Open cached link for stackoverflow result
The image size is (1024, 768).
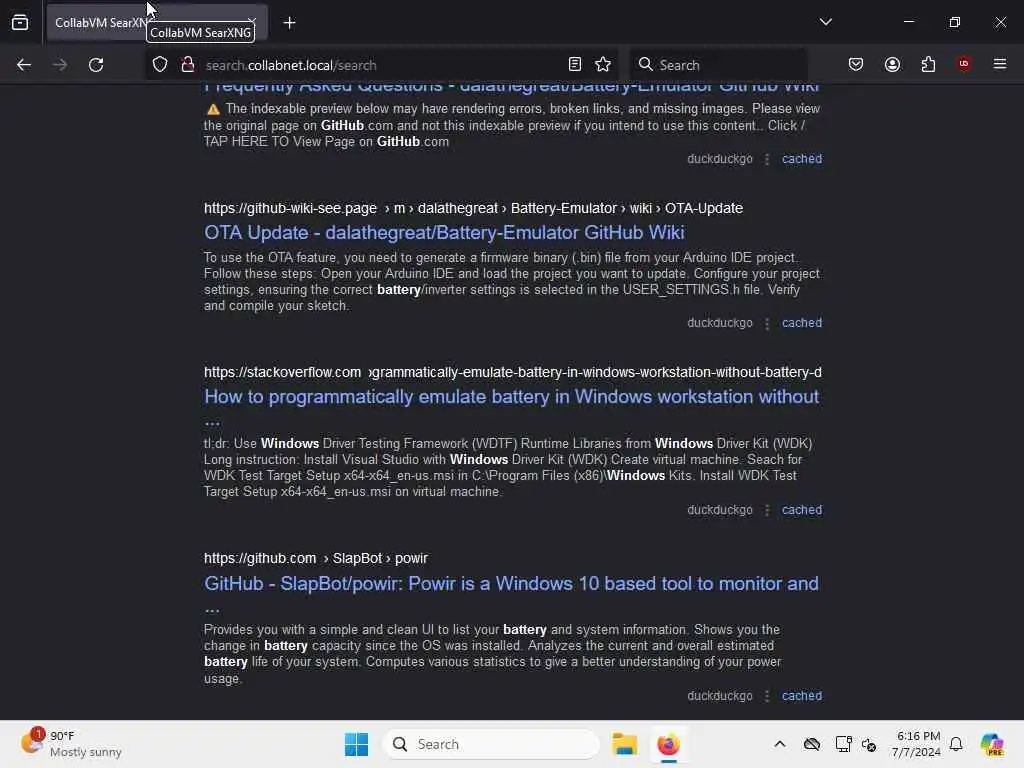coord(802,509)
